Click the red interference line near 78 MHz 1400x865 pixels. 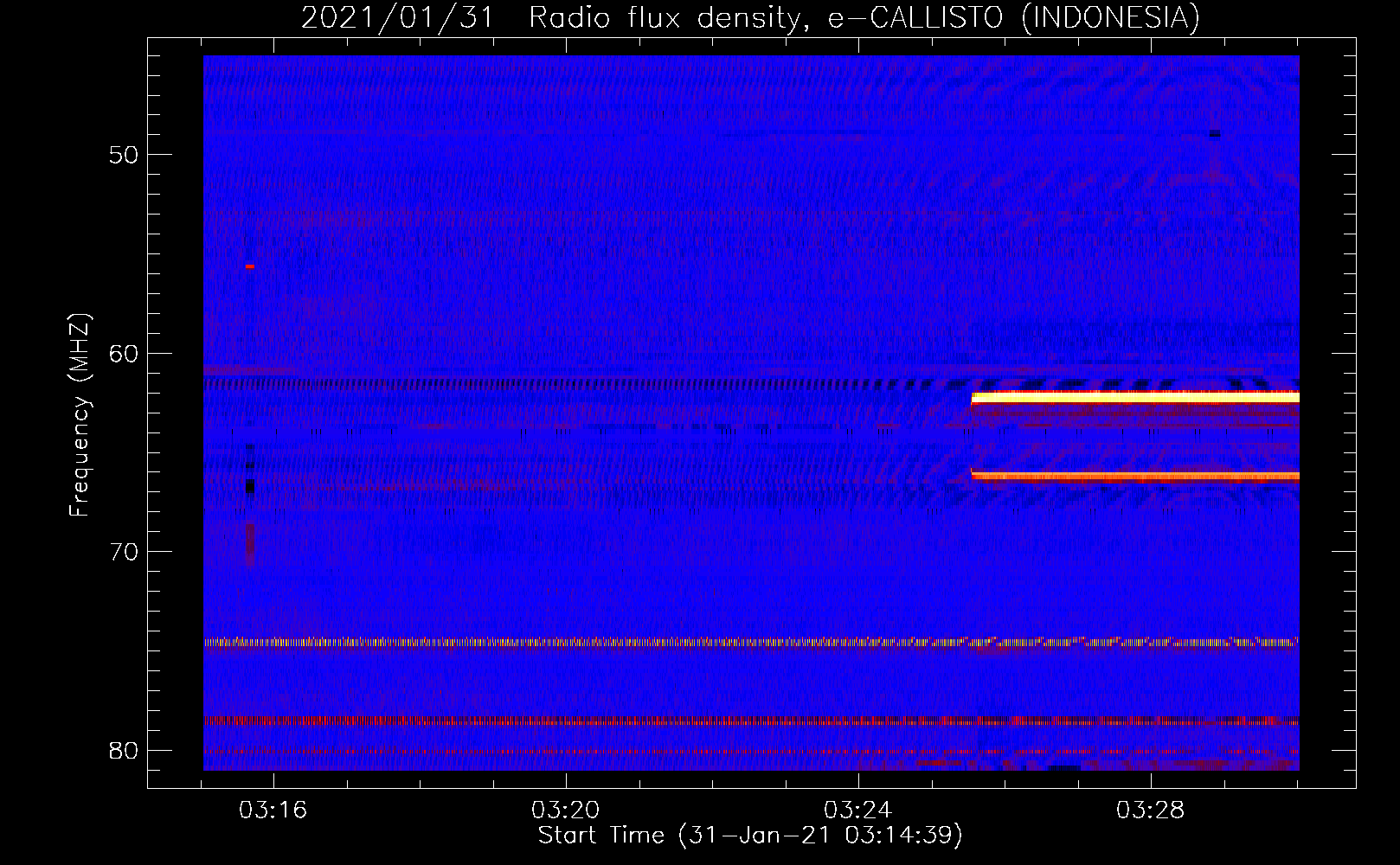coord(751,720)
